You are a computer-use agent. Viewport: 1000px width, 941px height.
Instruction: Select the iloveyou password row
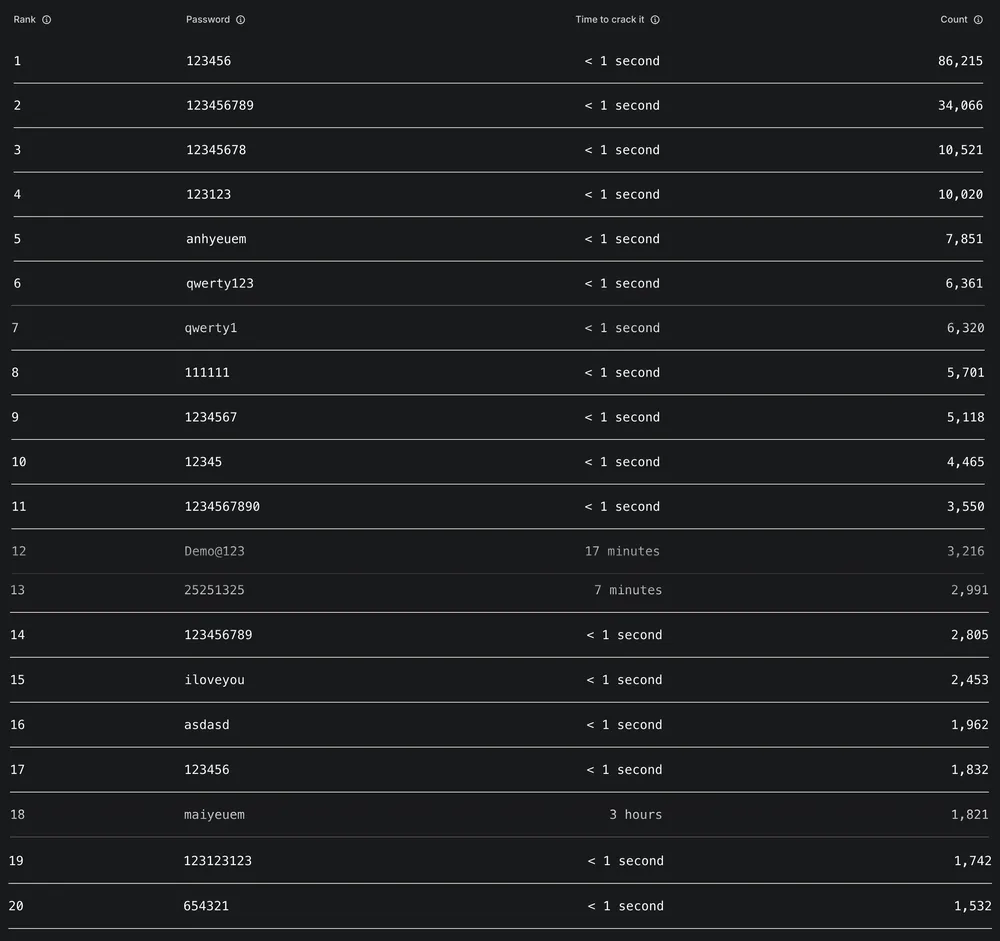[x=215, y=680]
